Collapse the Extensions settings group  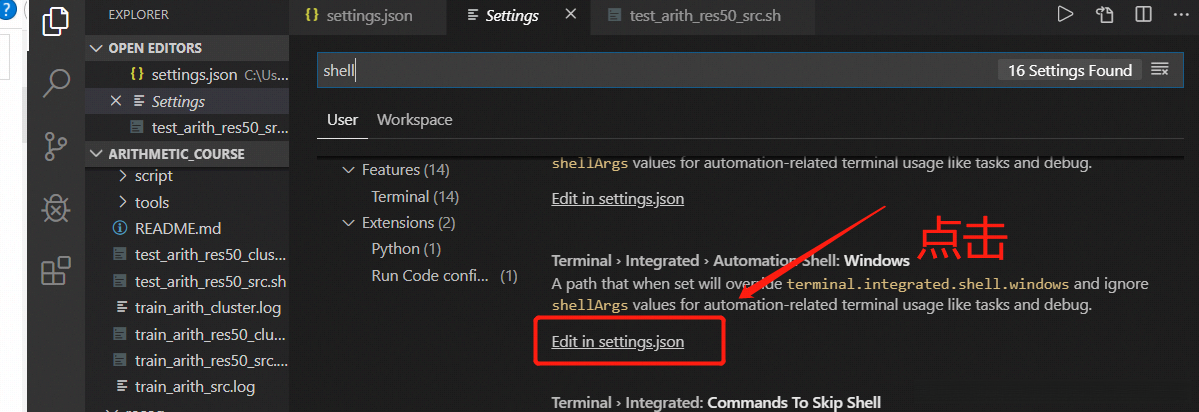pyautogui.click(x=349, y=223)
